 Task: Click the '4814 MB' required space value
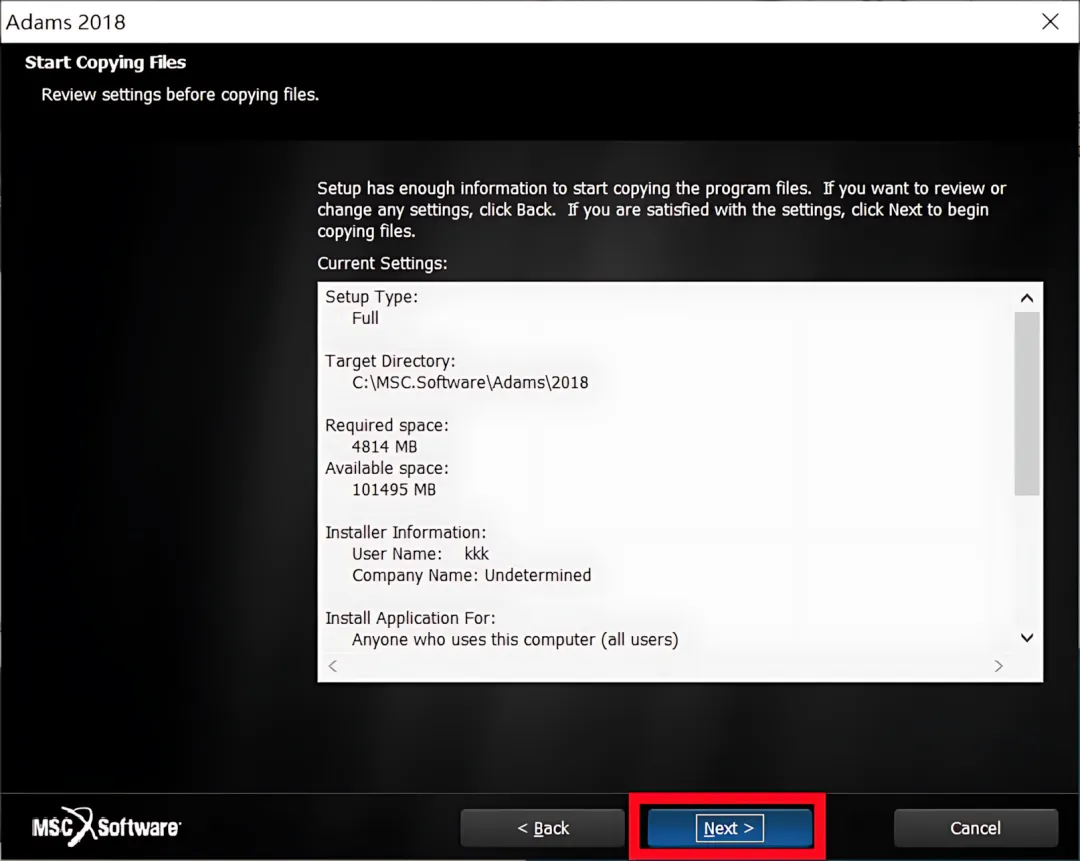point(384,447)
